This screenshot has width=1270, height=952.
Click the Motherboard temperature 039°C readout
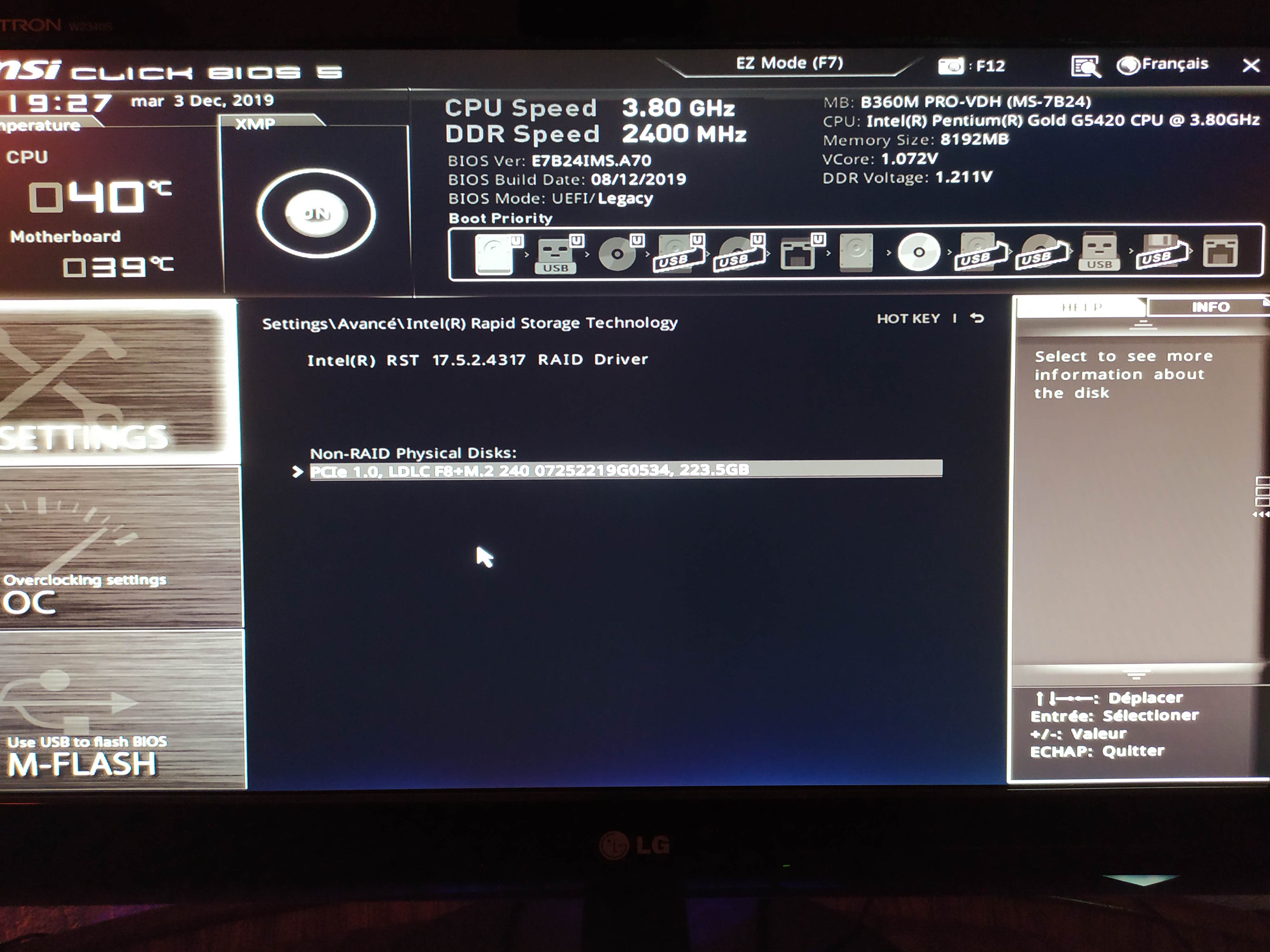118,267
